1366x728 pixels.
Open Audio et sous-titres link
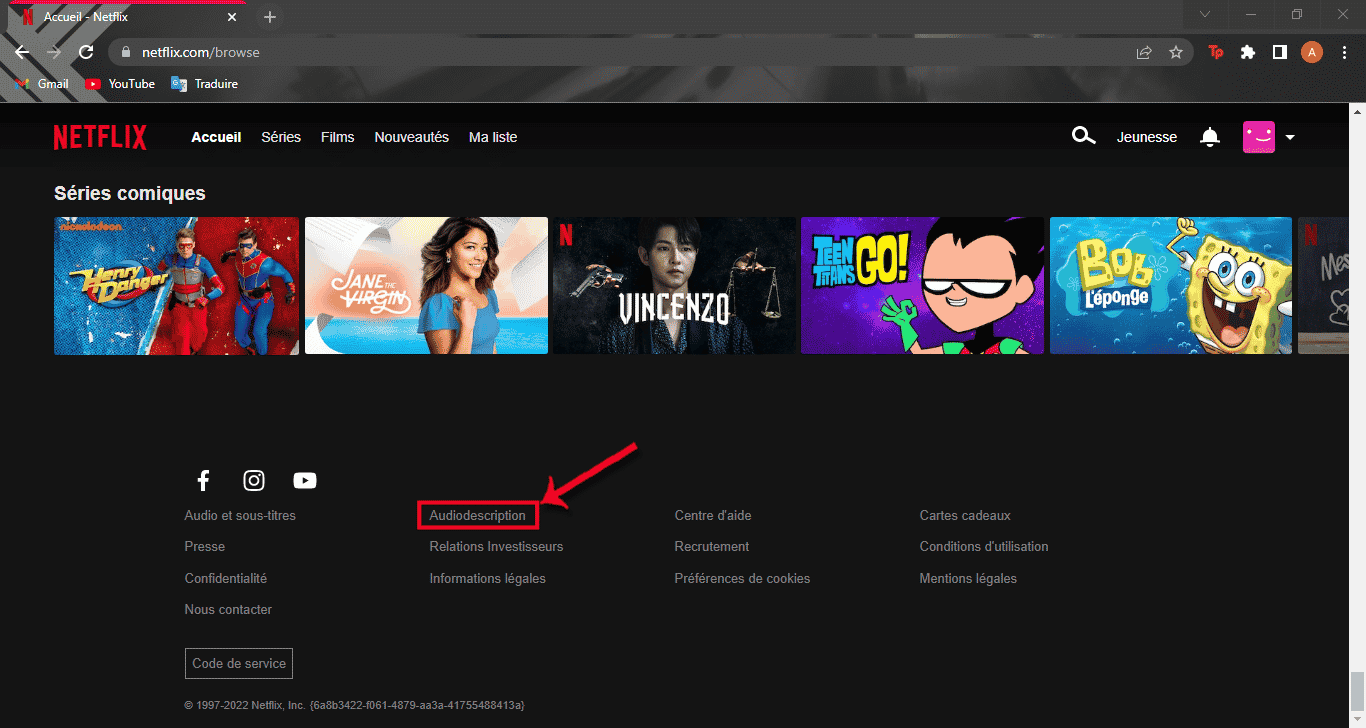click(x=240, y=516)
